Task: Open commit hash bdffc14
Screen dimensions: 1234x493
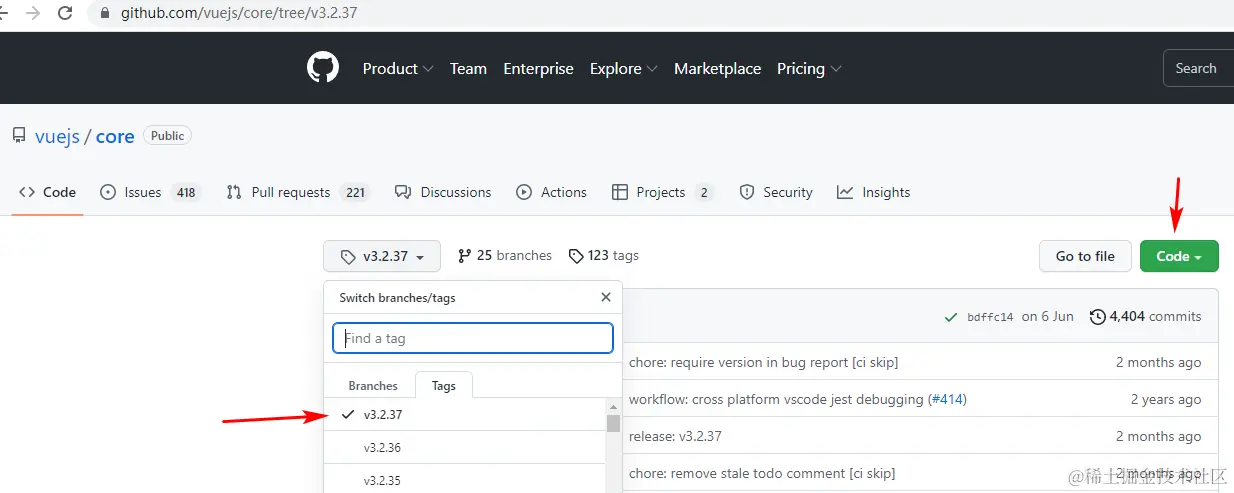Action: coord(990,316)
